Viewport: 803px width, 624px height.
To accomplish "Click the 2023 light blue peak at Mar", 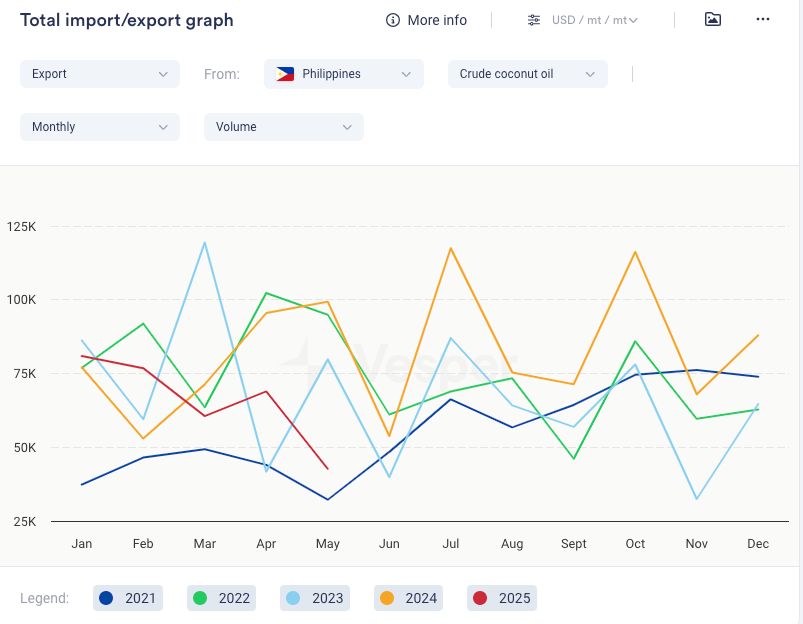I will pyautogui.click(x=205, y=243).
